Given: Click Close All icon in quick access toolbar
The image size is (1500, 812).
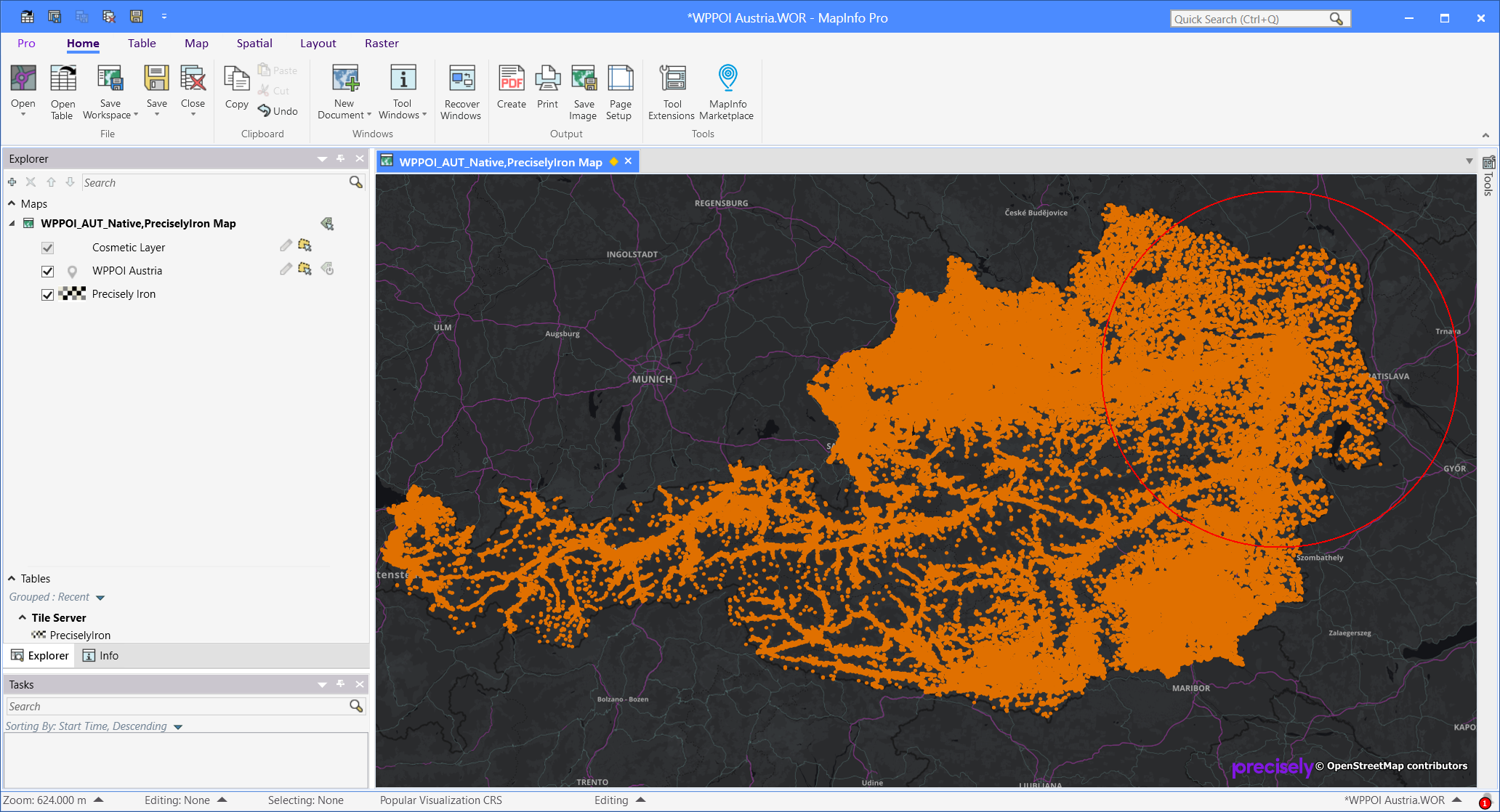Looking at the screenshot, I should click(x=108, y=16).
